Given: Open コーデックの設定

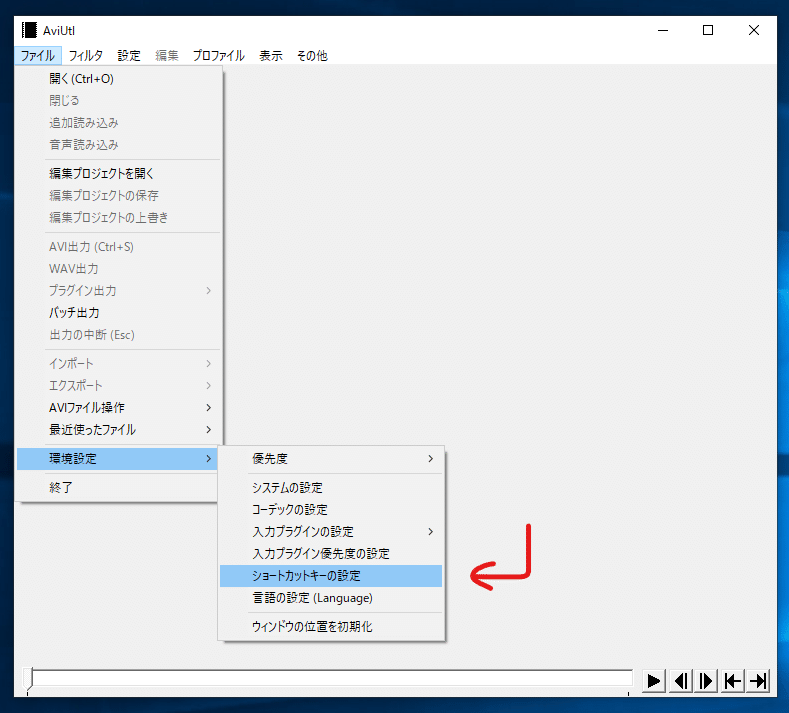Looking at the screenshot, I should tap(331, 510).
